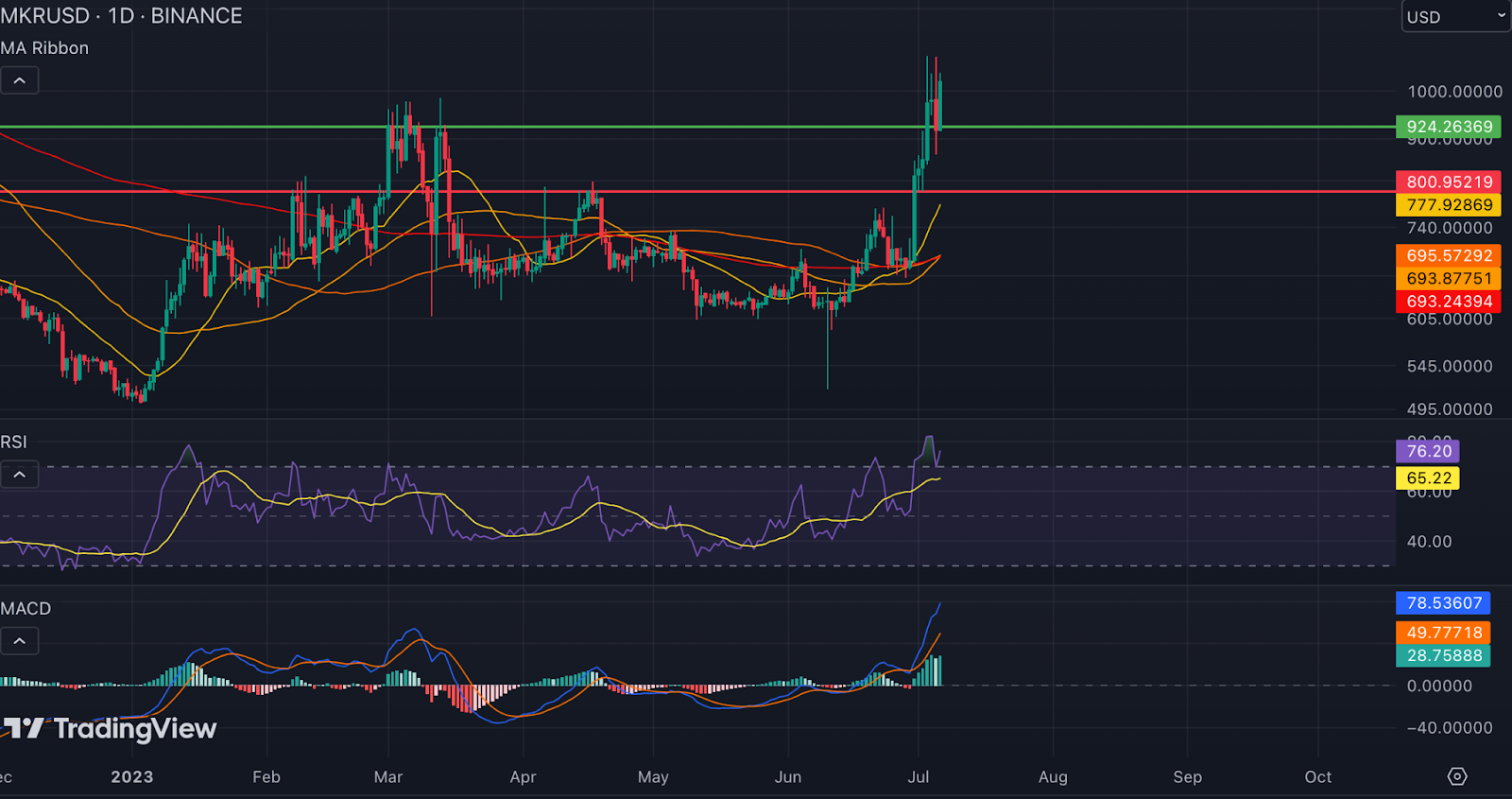This screenshot has width=1512, height=799.
Task: Click the blue 78.53607 MACD value label
Action: click(1443, 602)
